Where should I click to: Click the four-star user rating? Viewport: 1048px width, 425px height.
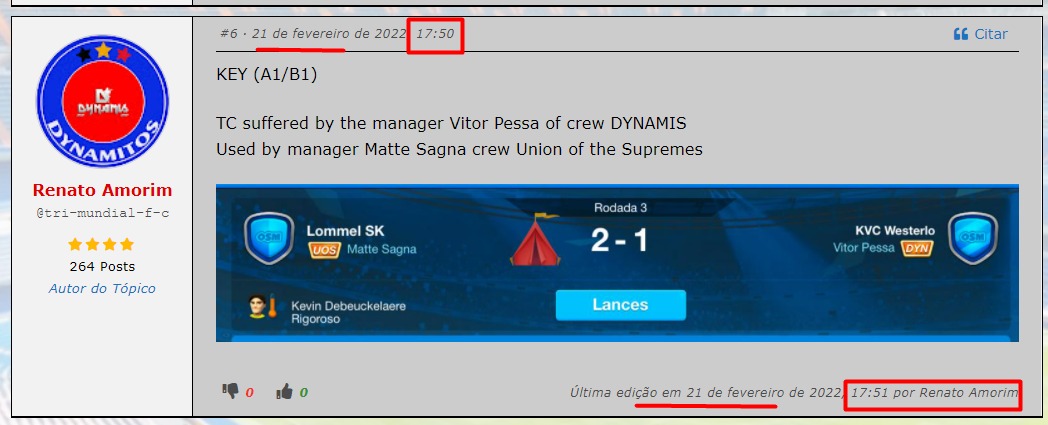(x=102, y=245)
